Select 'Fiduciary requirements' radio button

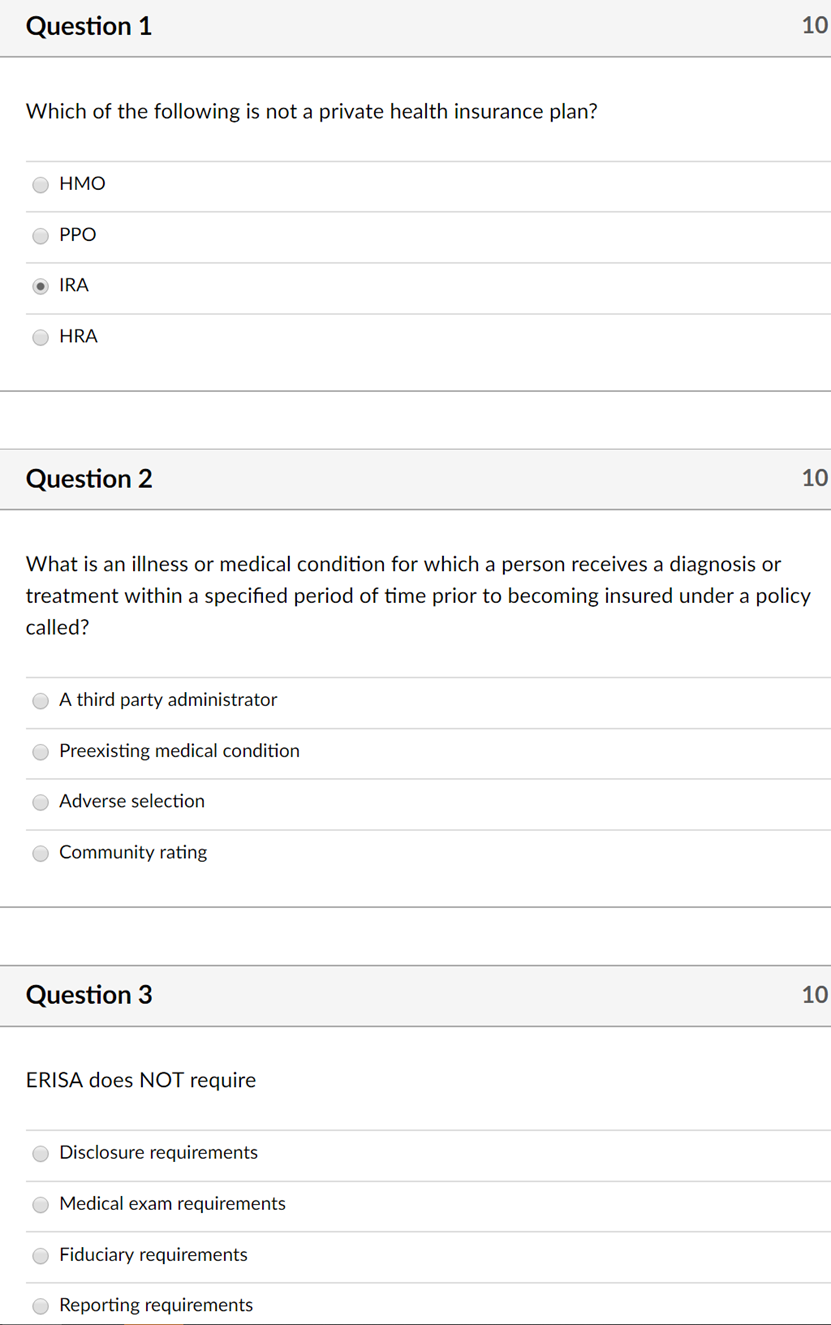click(40, 1255)
